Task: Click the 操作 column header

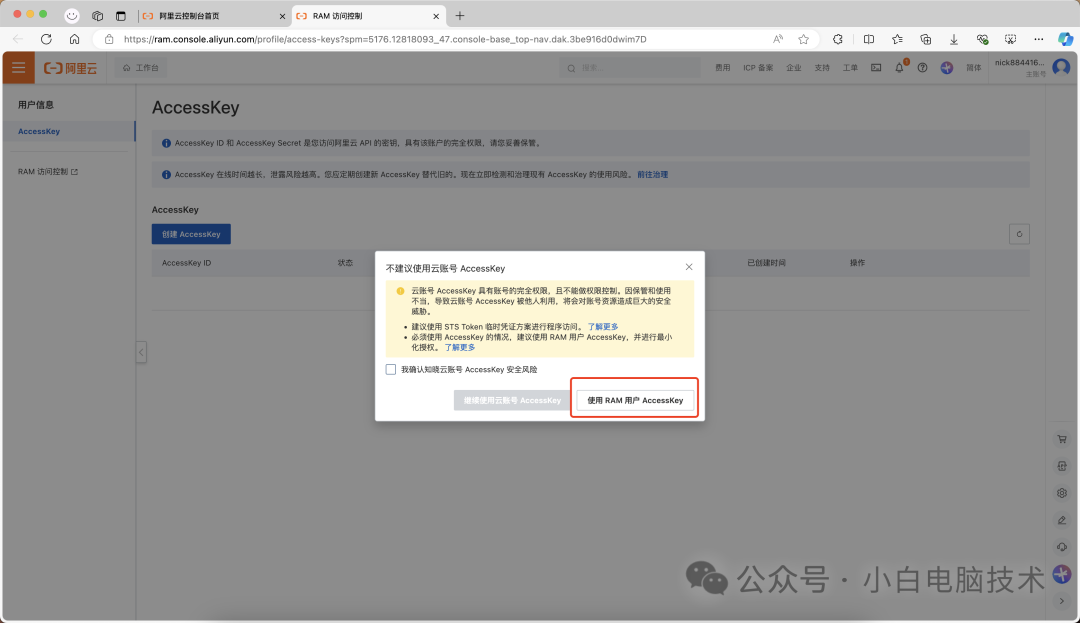Action: point(858,263)
